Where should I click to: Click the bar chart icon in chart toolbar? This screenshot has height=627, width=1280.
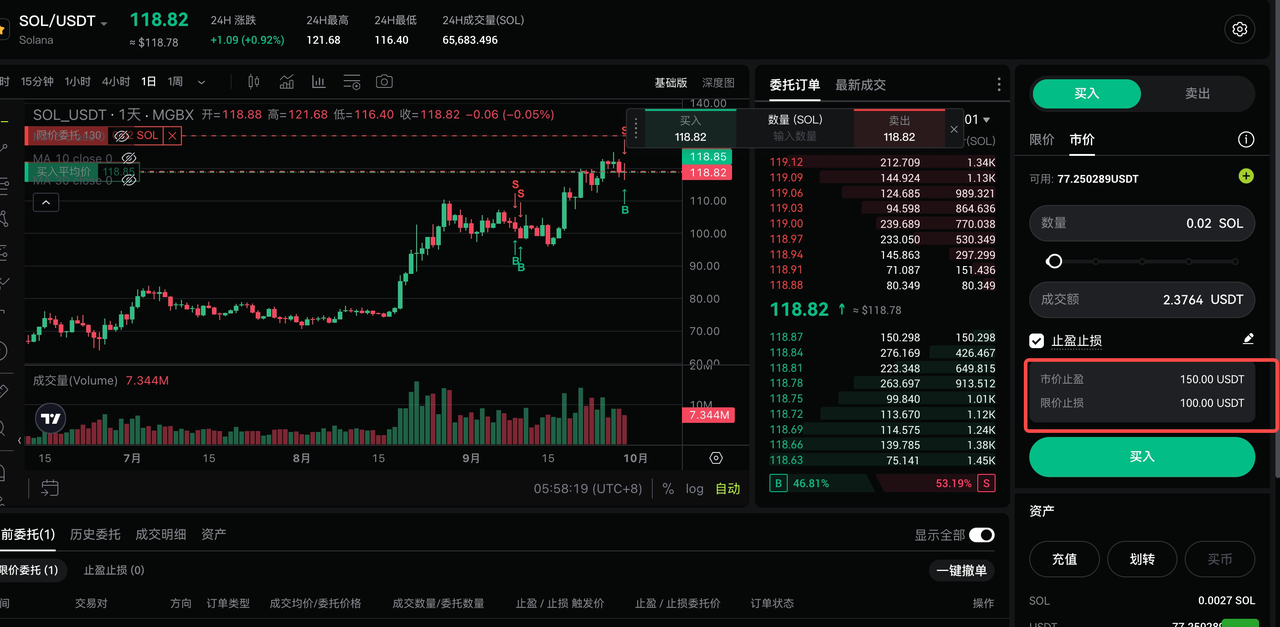coord(319,82)
